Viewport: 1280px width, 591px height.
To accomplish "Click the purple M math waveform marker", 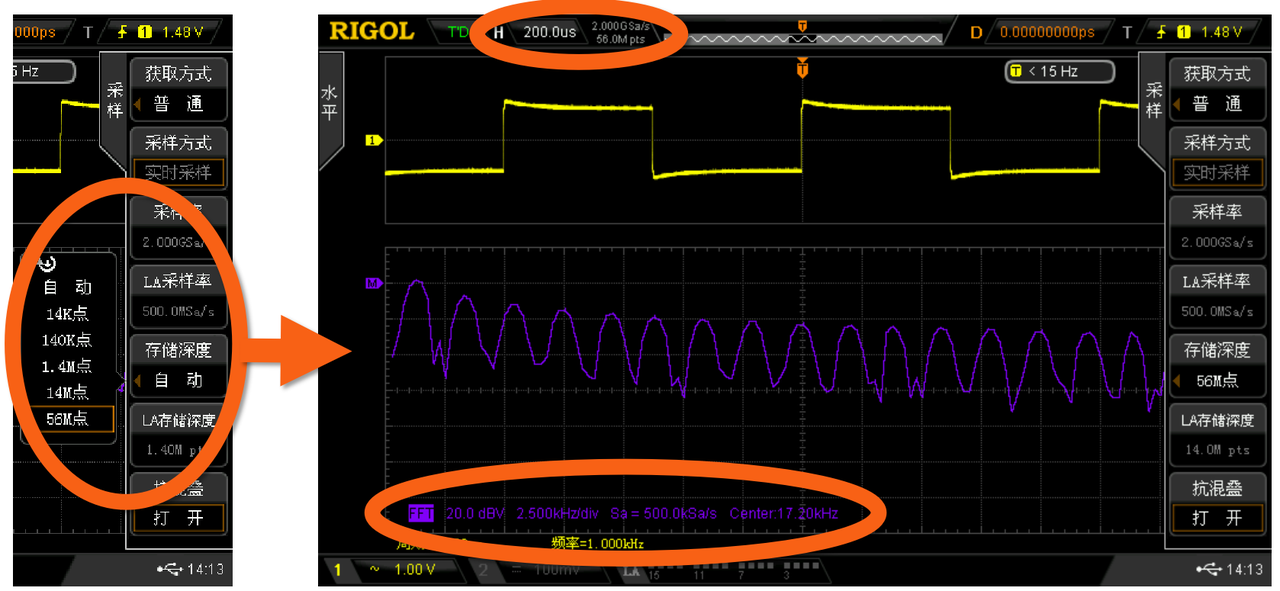I will (374, 284).
